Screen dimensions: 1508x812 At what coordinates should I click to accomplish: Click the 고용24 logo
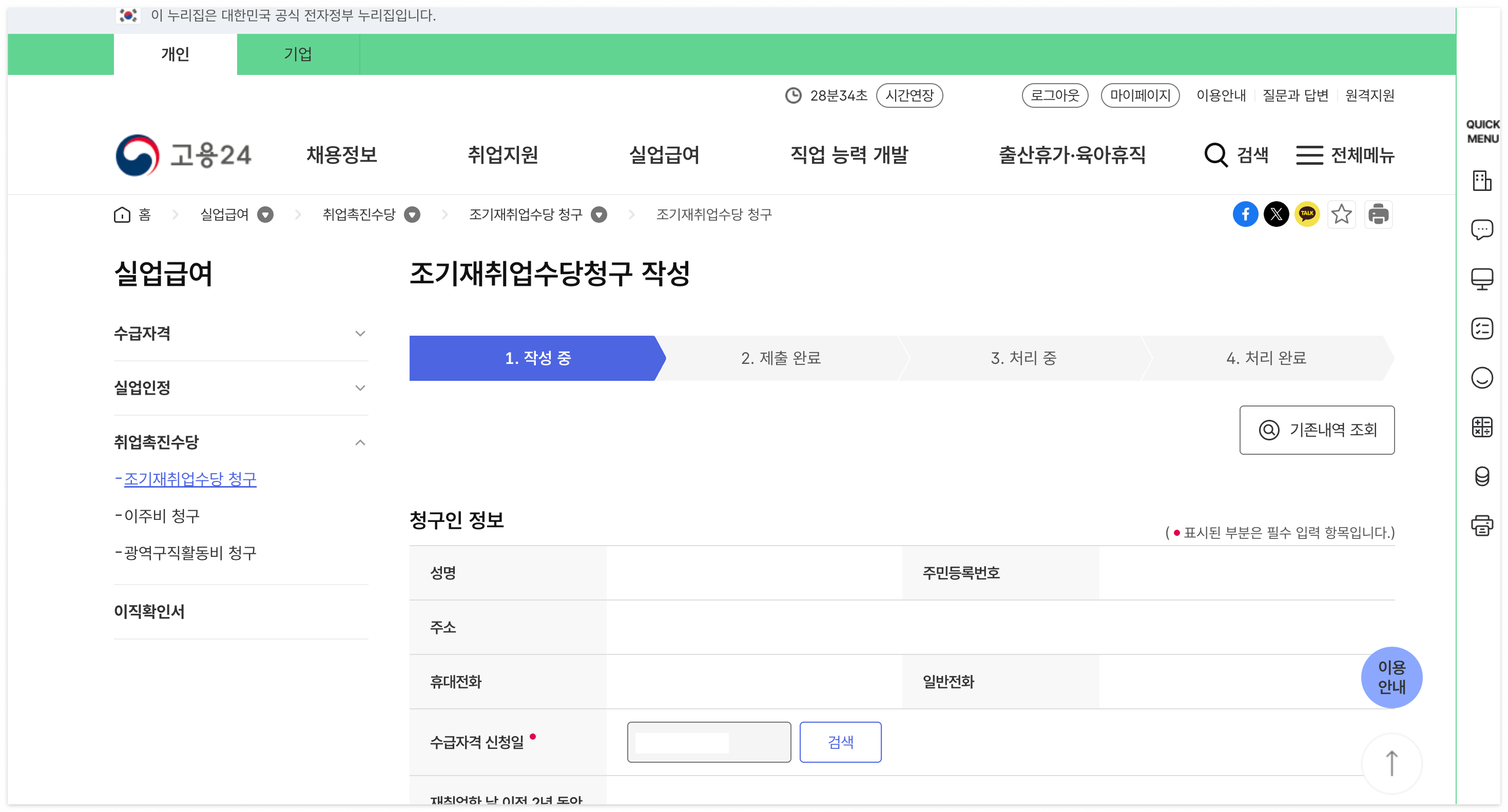pyautogui.click(x=183, y=155)
